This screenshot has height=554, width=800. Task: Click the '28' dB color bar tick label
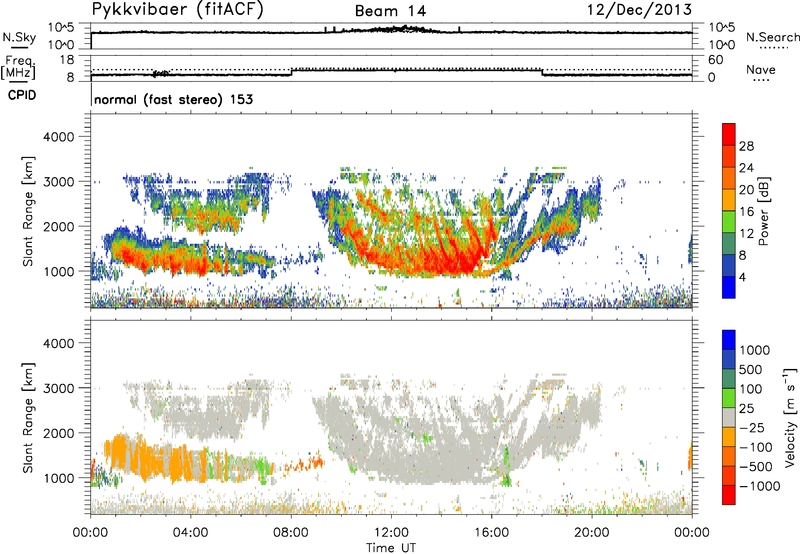(746, 146)
